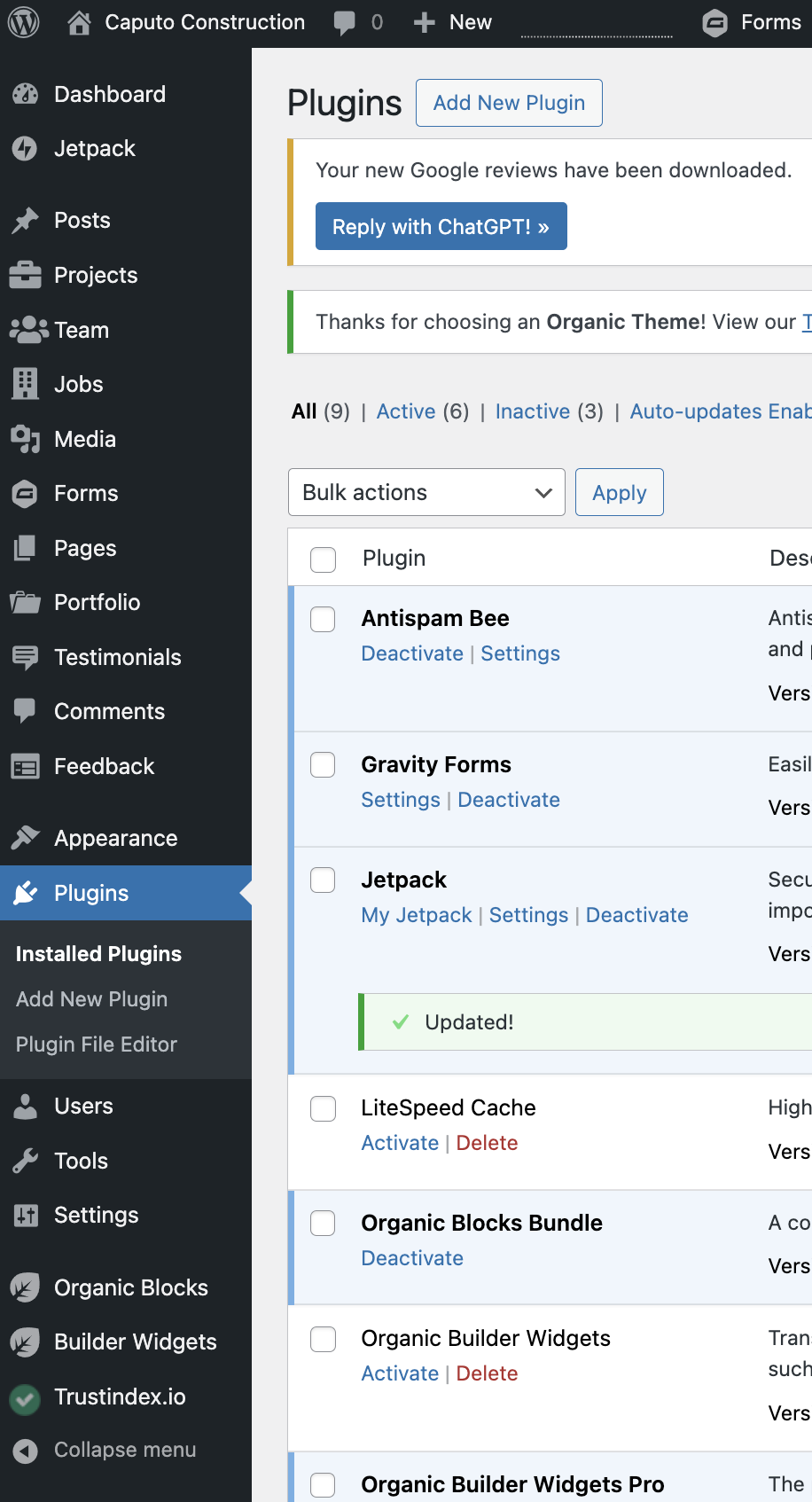The height and width of the screenshot is (1502, 812).
Task: Click the Users person icon
Action: pyautogui.click(x=26, y=1106)
